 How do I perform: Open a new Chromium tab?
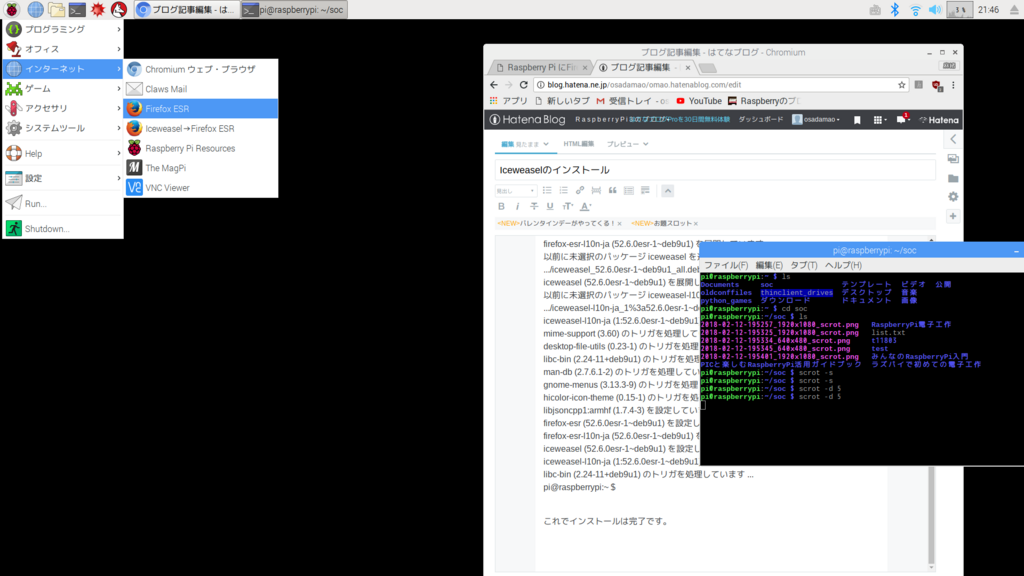click(x=707, y=68)
